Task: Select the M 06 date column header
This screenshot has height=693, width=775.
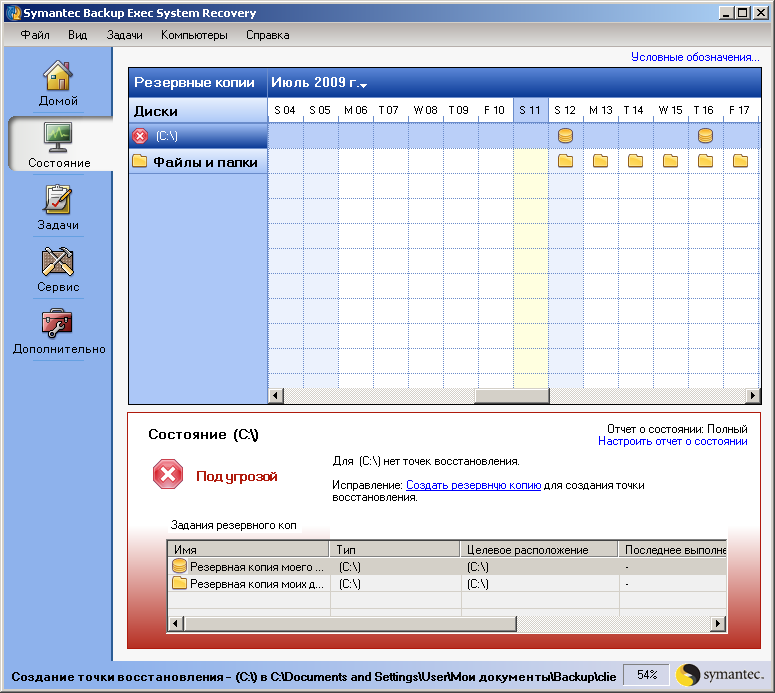Action: 356,110
